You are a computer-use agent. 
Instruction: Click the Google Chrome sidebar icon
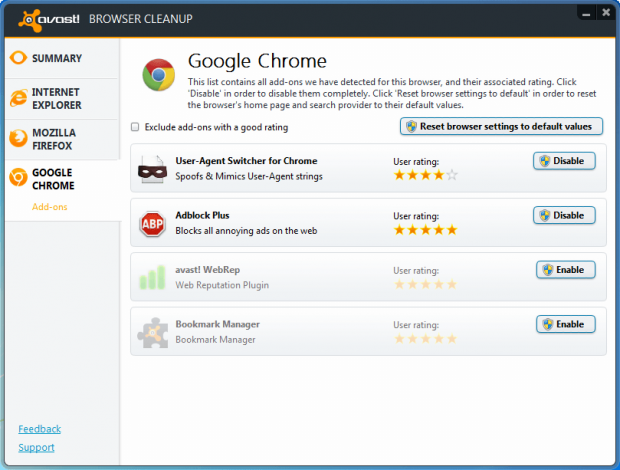pos(18,177)
